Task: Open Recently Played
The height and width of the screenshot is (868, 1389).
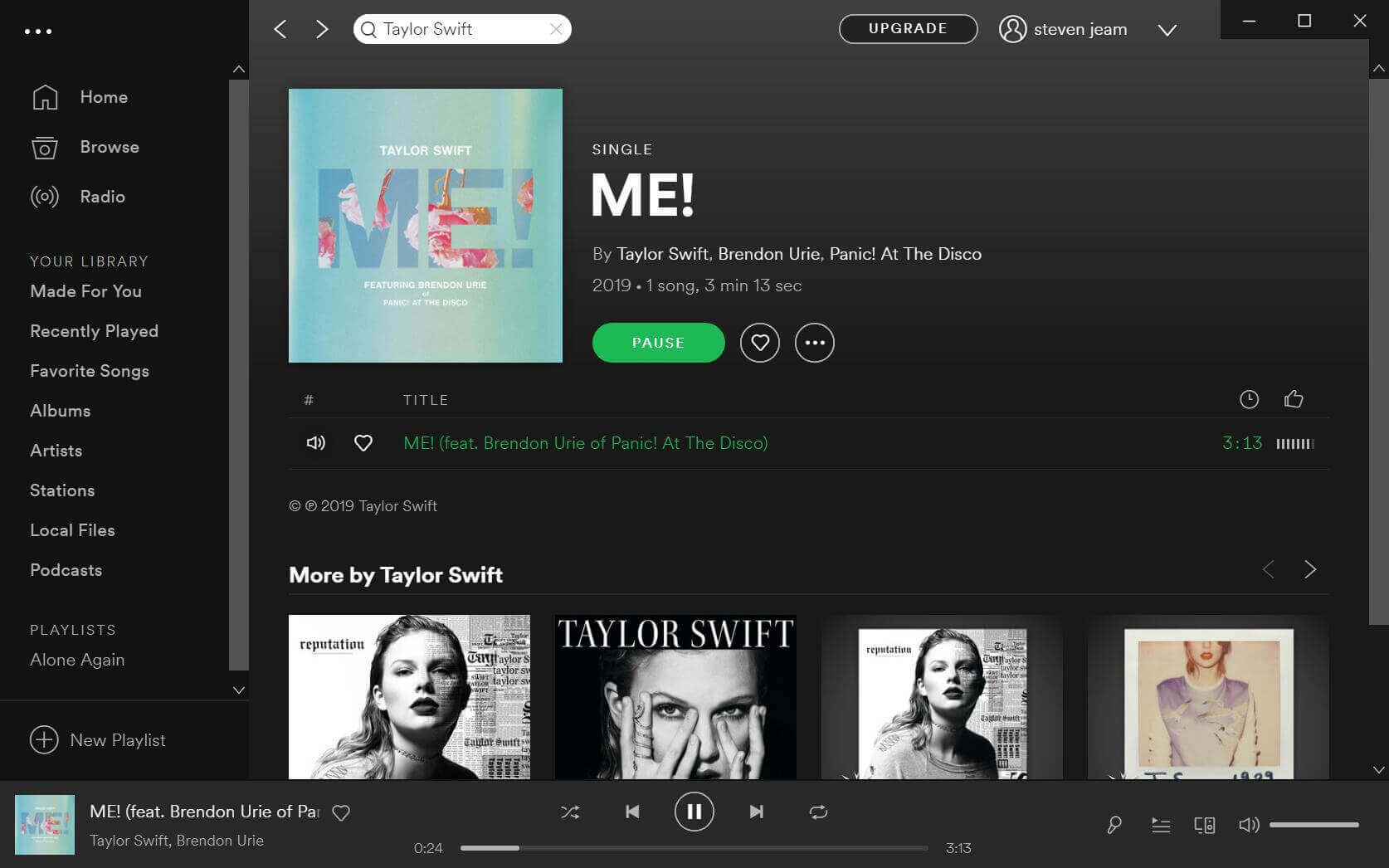Action: 94,331
